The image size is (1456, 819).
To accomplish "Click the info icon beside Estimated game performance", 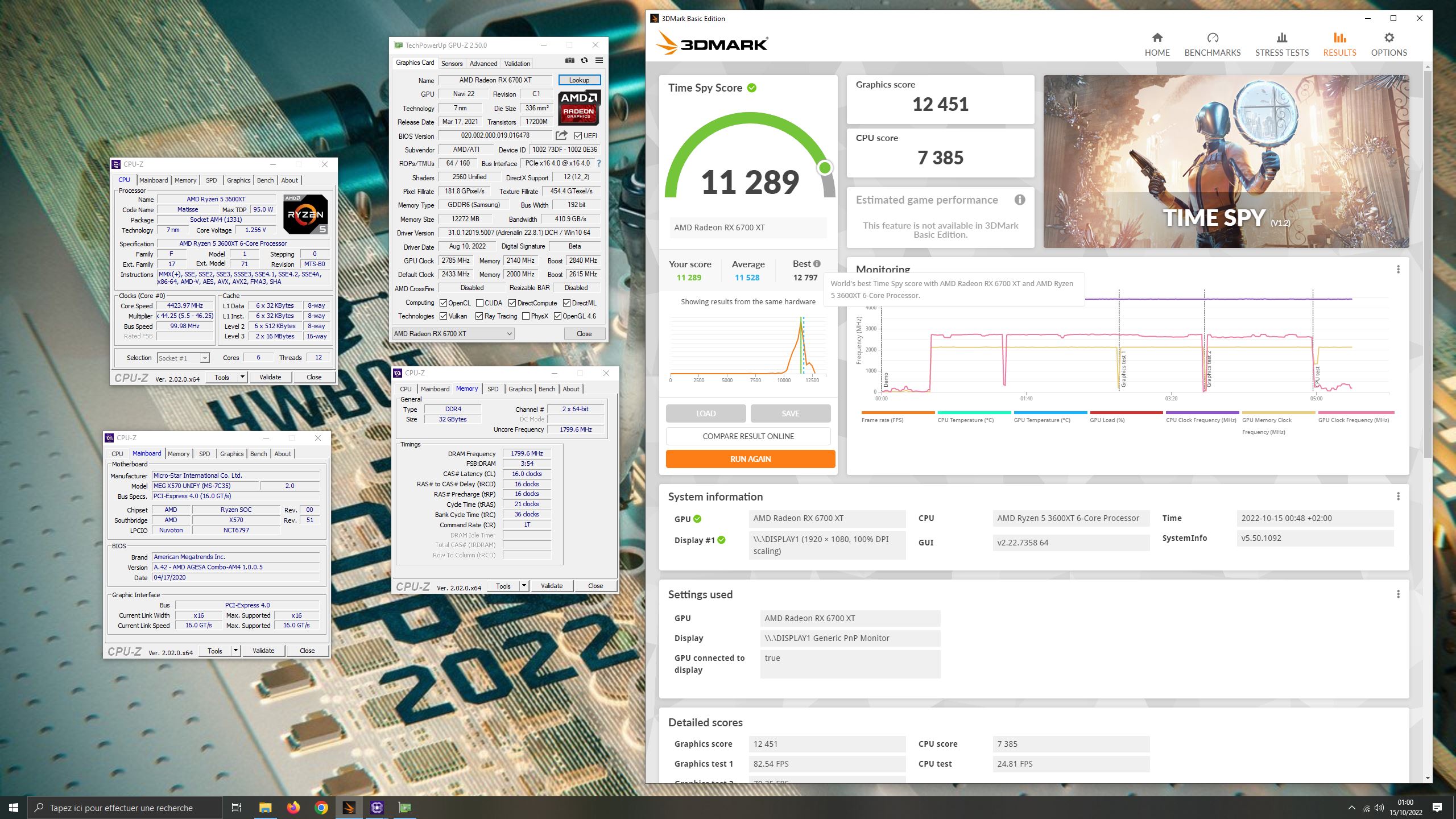I will (x=1020, y=200).
